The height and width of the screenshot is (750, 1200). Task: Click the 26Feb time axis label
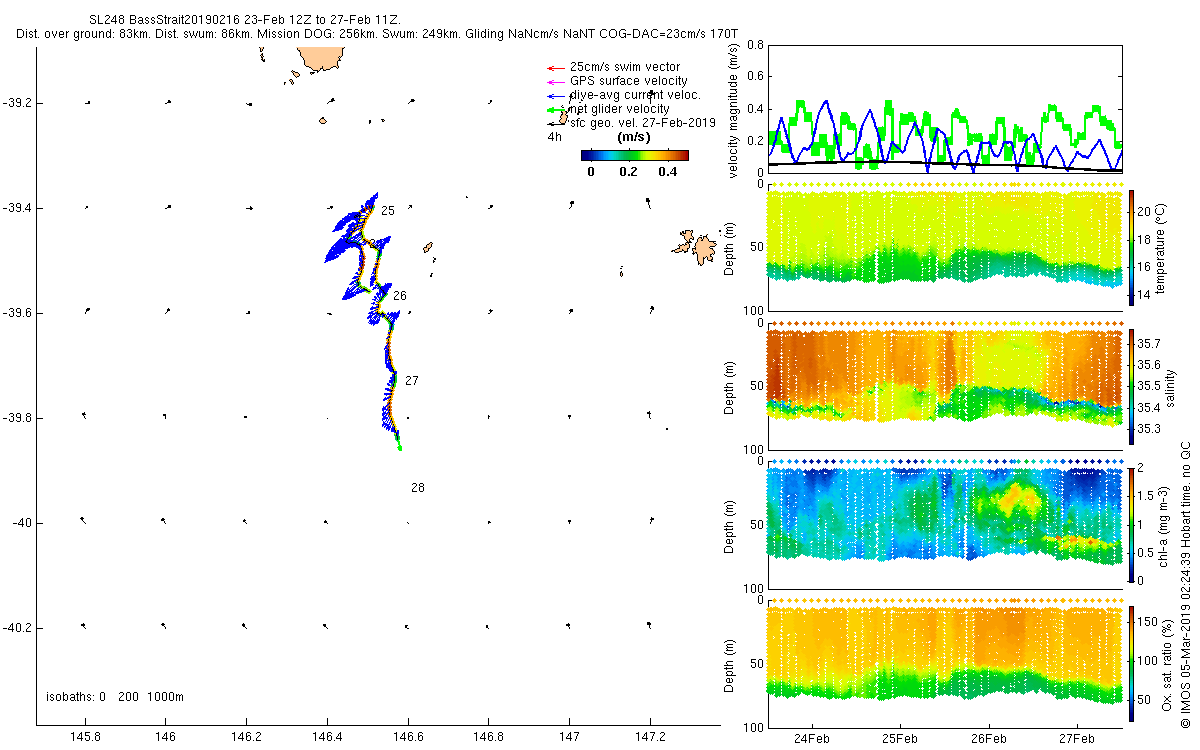coord(988,739)
